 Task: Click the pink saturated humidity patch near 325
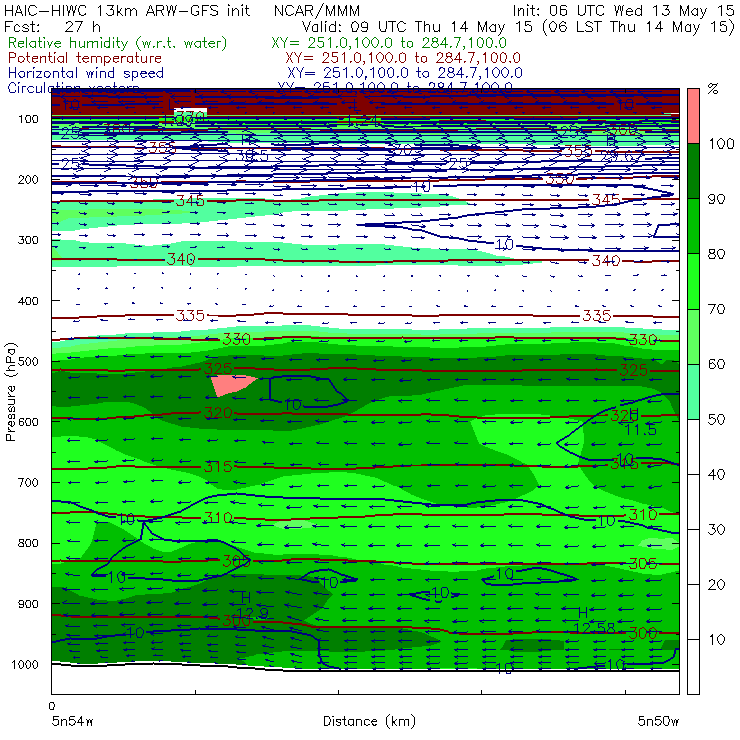231,384
